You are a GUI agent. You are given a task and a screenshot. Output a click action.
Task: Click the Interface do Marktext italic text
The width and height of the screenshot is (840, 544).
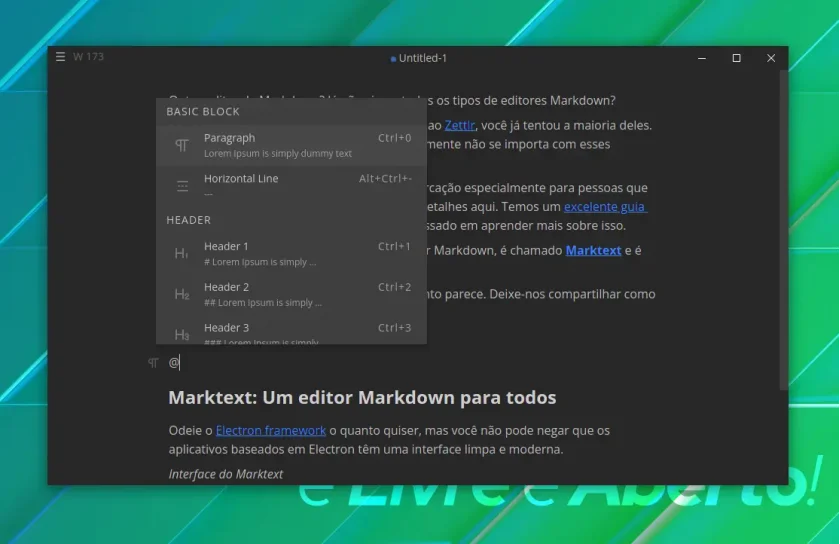point(226,474)
